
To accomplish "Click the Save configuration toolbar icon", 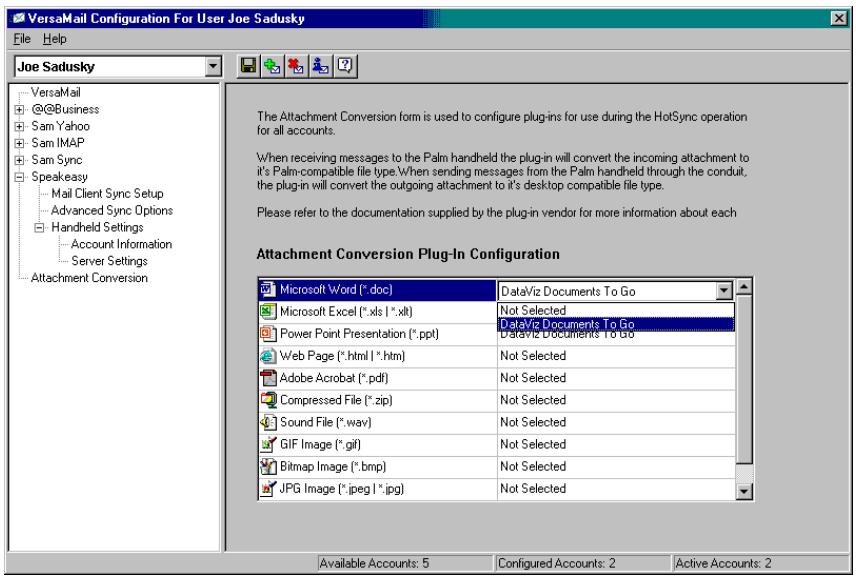I will pyautogui.click(x=248, y=67).
